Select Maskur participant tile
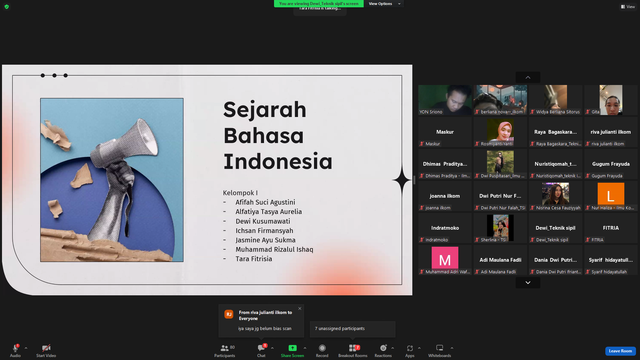The width and height of the screenshot is (640, 360). click(x=445, y=132)
